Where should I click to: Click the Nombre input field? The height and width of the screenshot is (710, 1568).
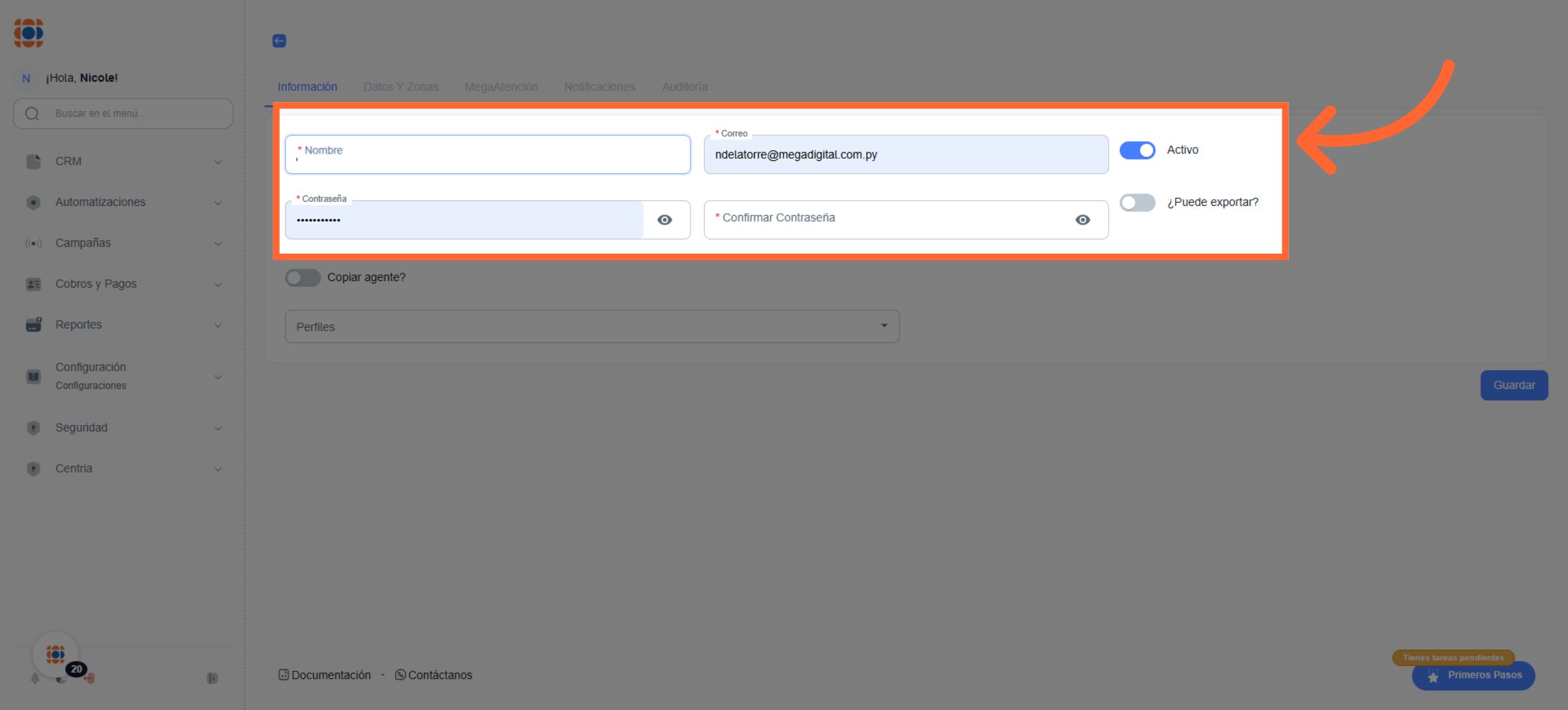point(487,156)
